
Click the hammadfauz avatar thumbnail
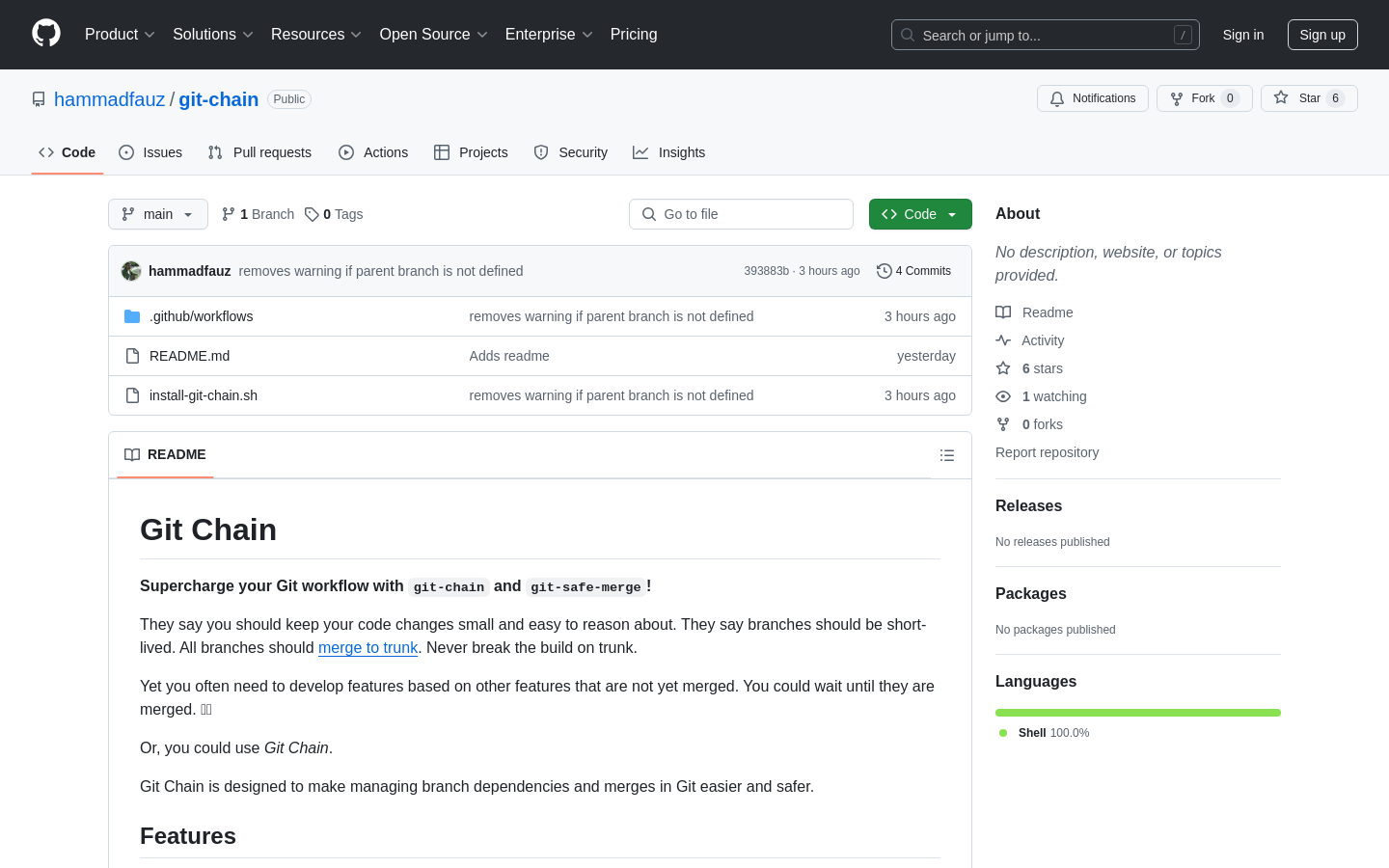pyautogui.click(x=131, y=271)
